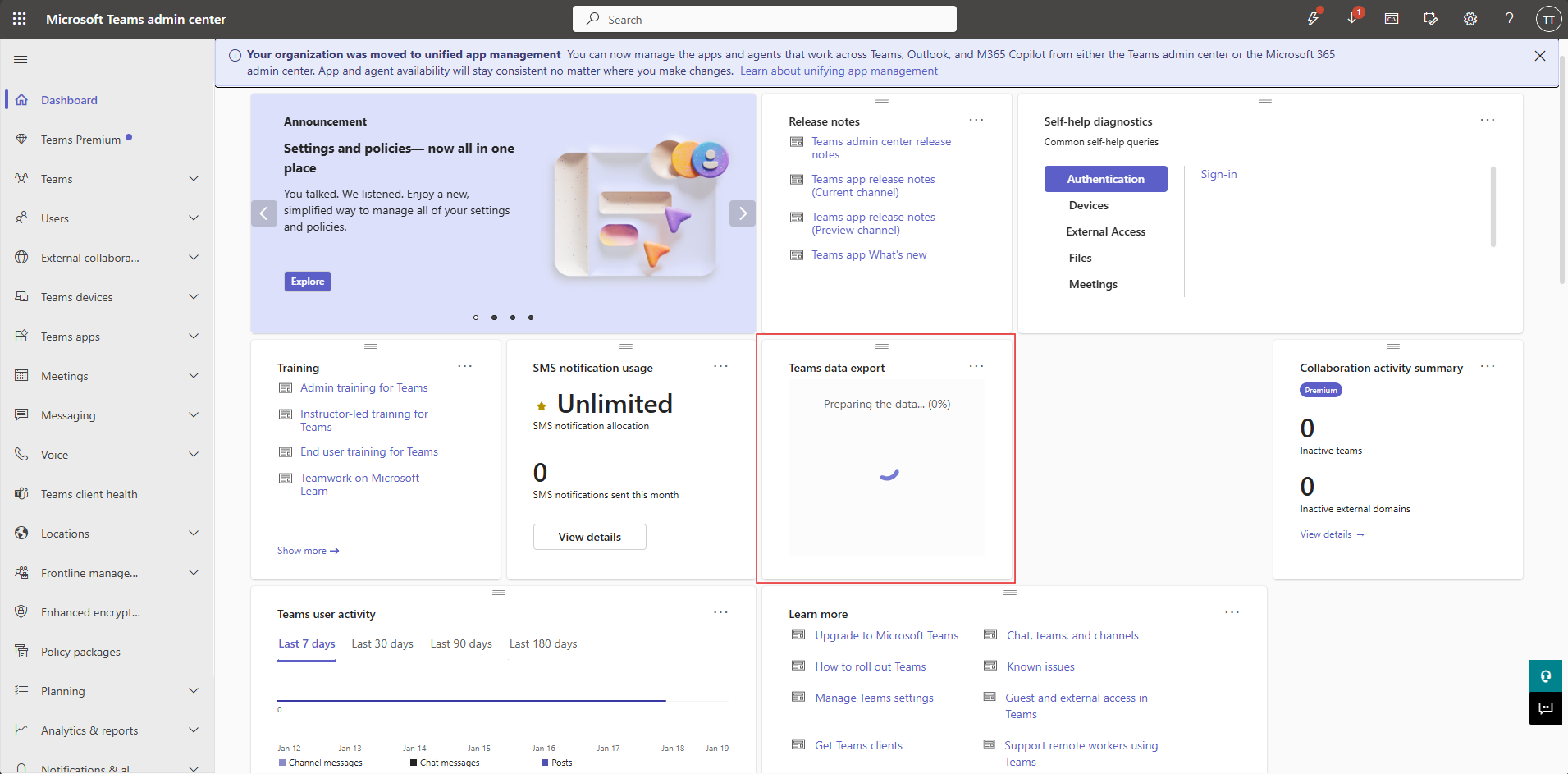Switch to Last 30 days tab

pyautogui.click(x=382, y=643)
